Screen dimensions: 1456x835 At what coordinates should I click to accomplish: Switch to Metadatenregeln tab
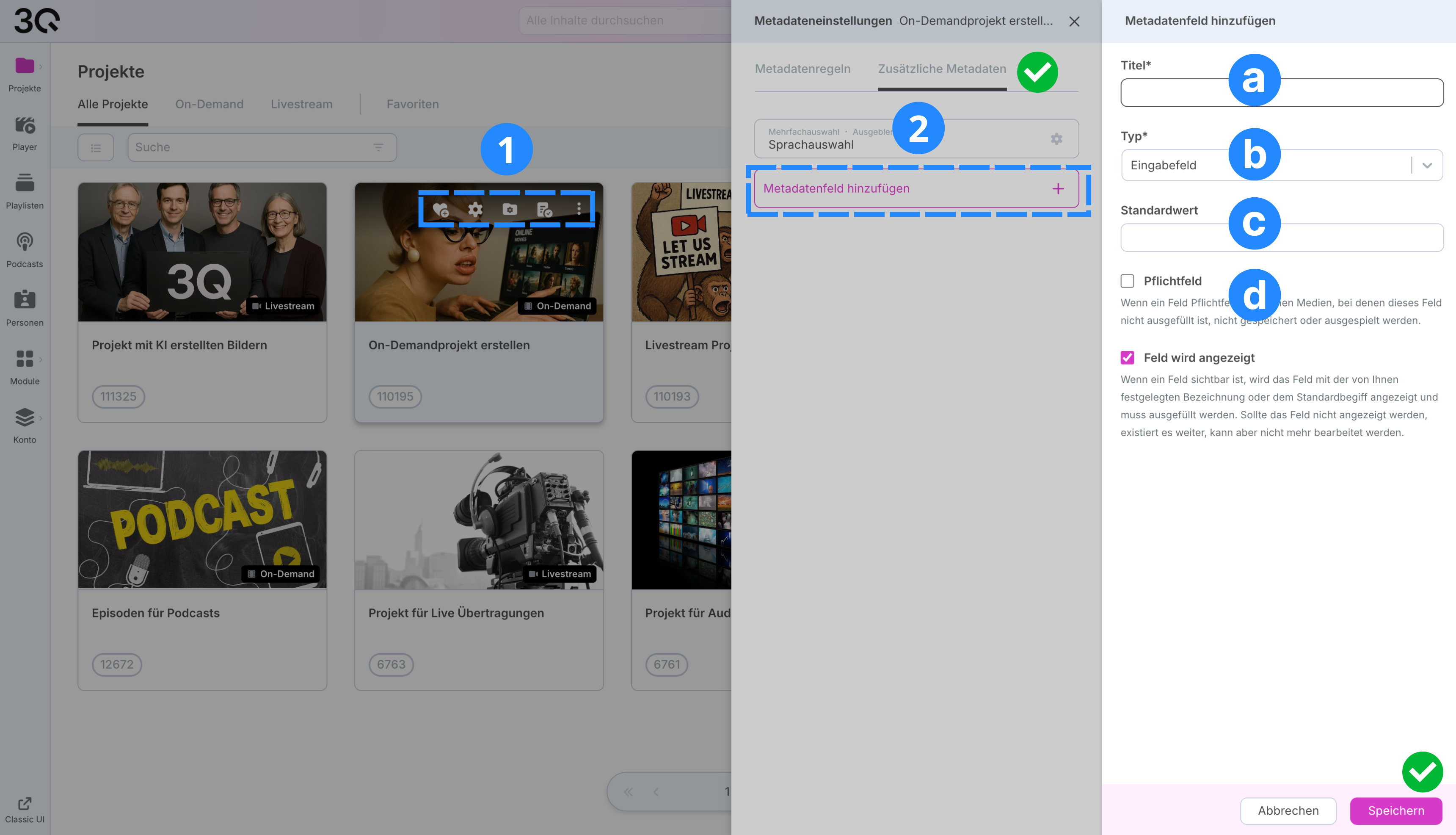point(802,69)
